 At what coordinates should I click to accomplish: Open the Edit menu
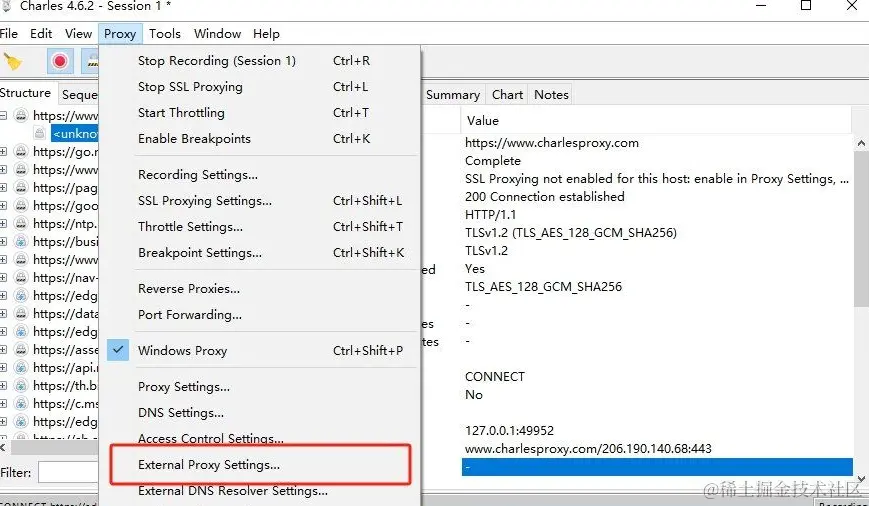[41, 34]
